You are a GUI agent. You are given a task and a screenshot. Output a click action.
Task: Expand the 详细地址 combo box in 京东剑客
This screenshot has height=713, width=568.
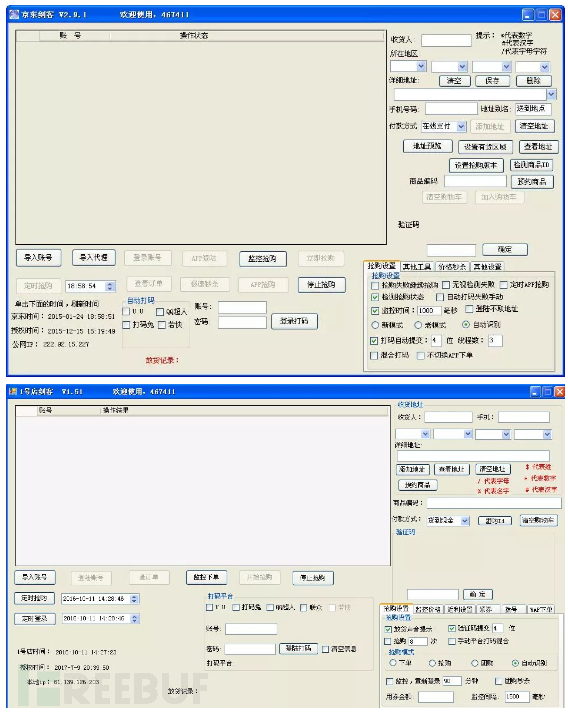(x=552, y=94)
